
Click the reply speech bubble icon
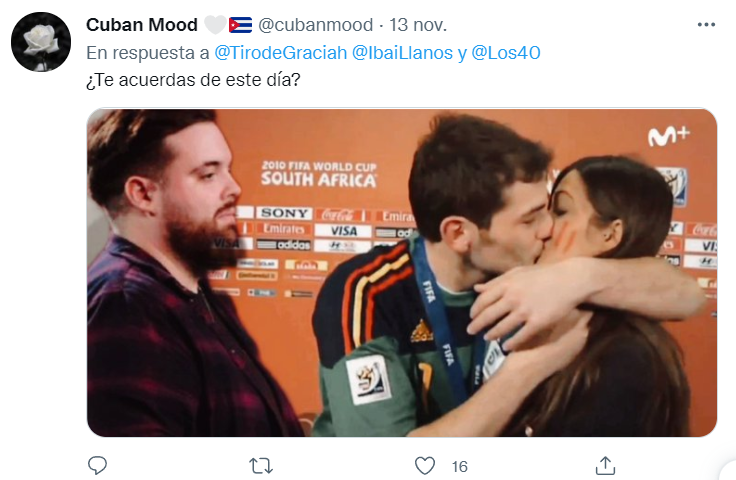(98, 465)
